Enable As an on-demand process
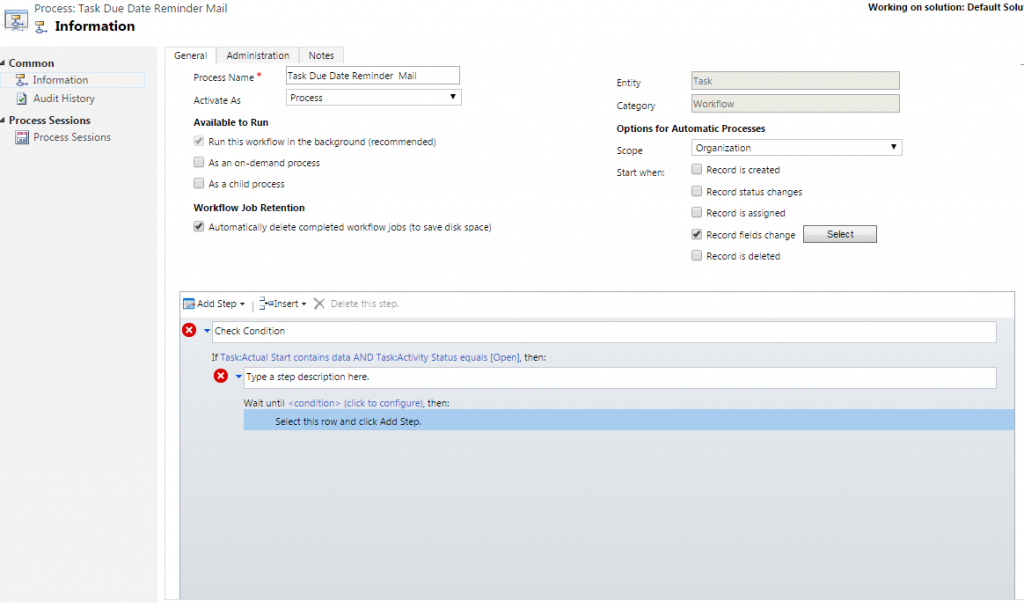 (199, 162)
